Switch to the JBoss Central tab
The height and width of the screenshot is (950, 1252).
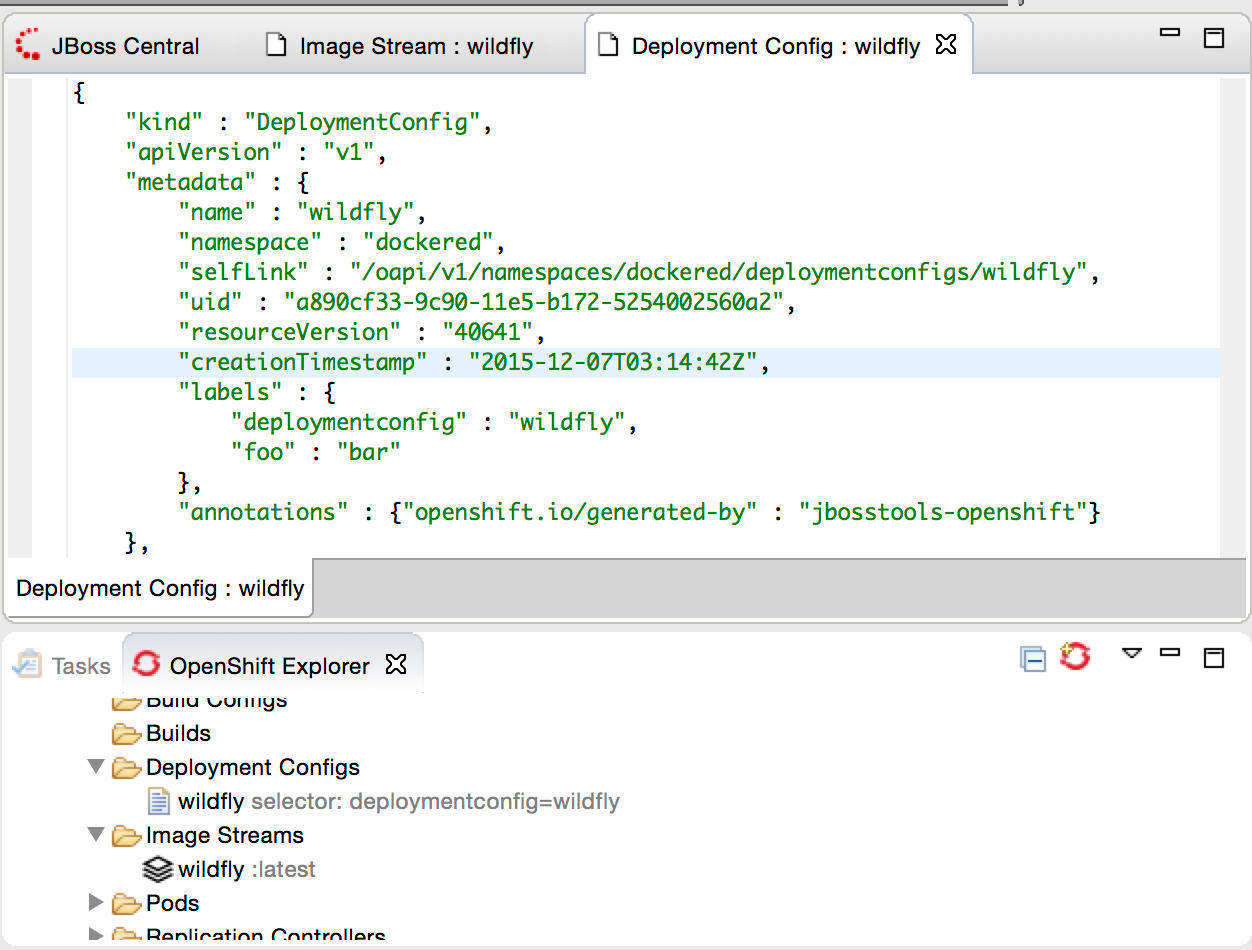pyautogui.click(x=110, y=46)
